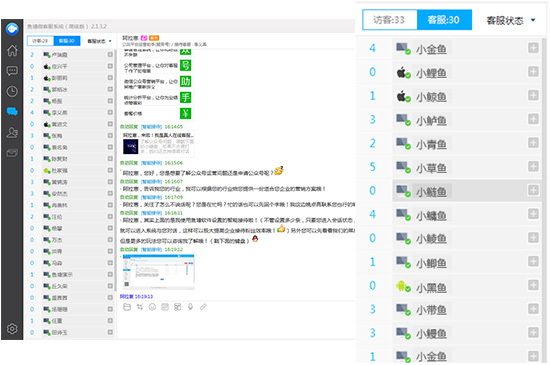
Task: Open 客服状态 dropdown in enlarged panel
Action: pos(510,20)
